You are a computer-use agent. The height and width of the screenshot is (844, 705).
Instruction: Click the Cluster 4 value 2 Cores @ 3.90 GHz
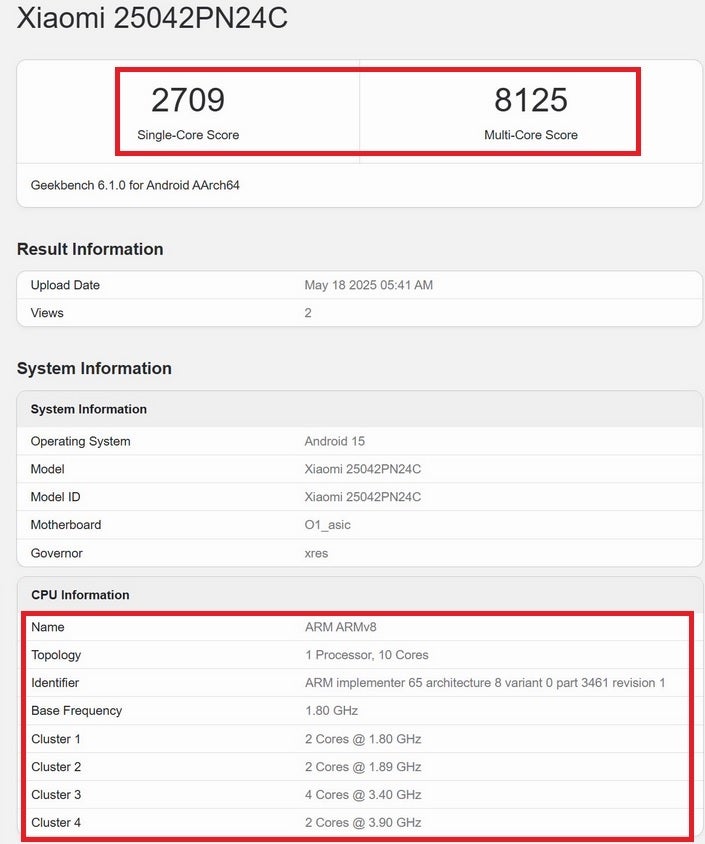point(363,823)
